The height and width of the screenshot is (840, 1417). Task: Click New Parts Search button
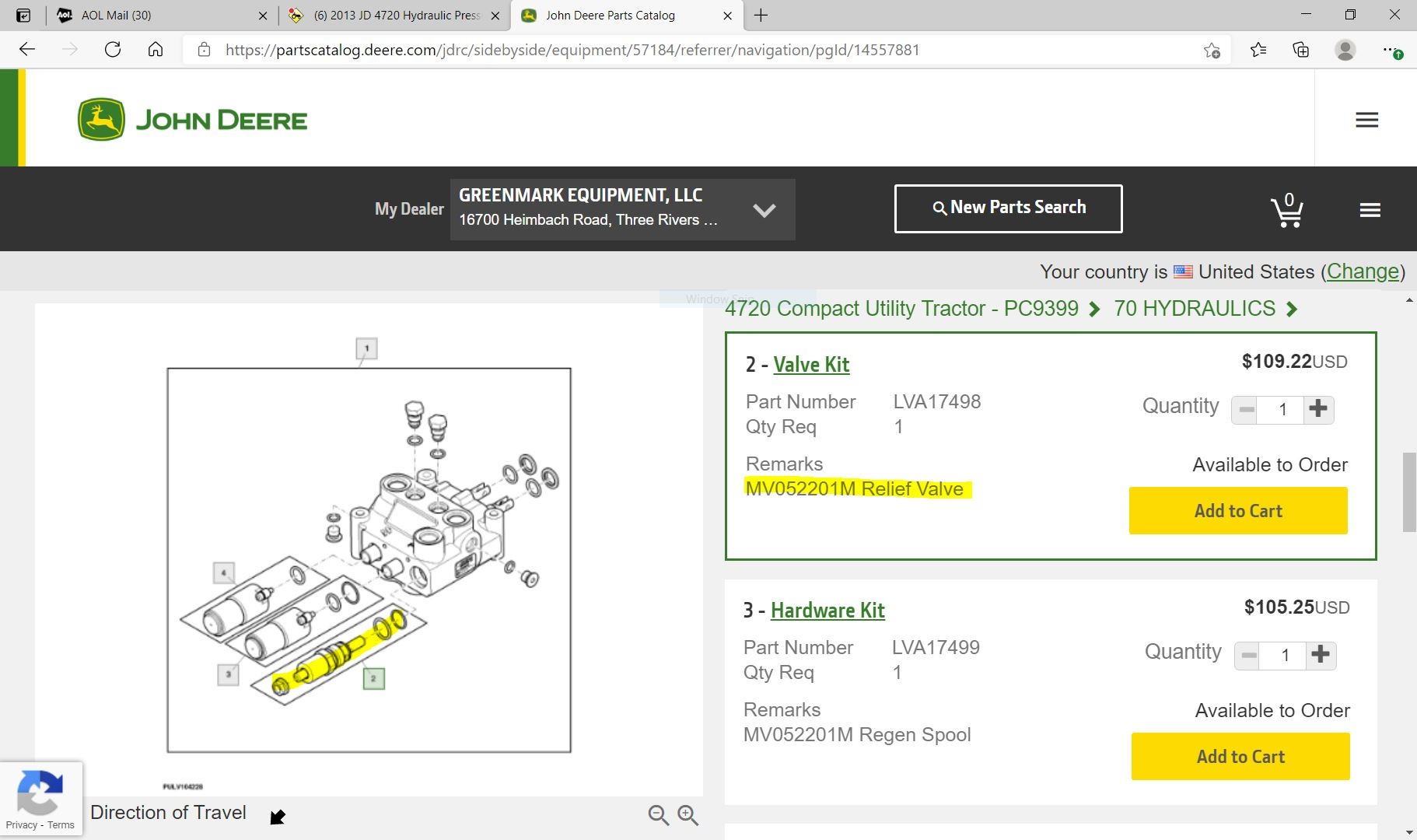1008,208
